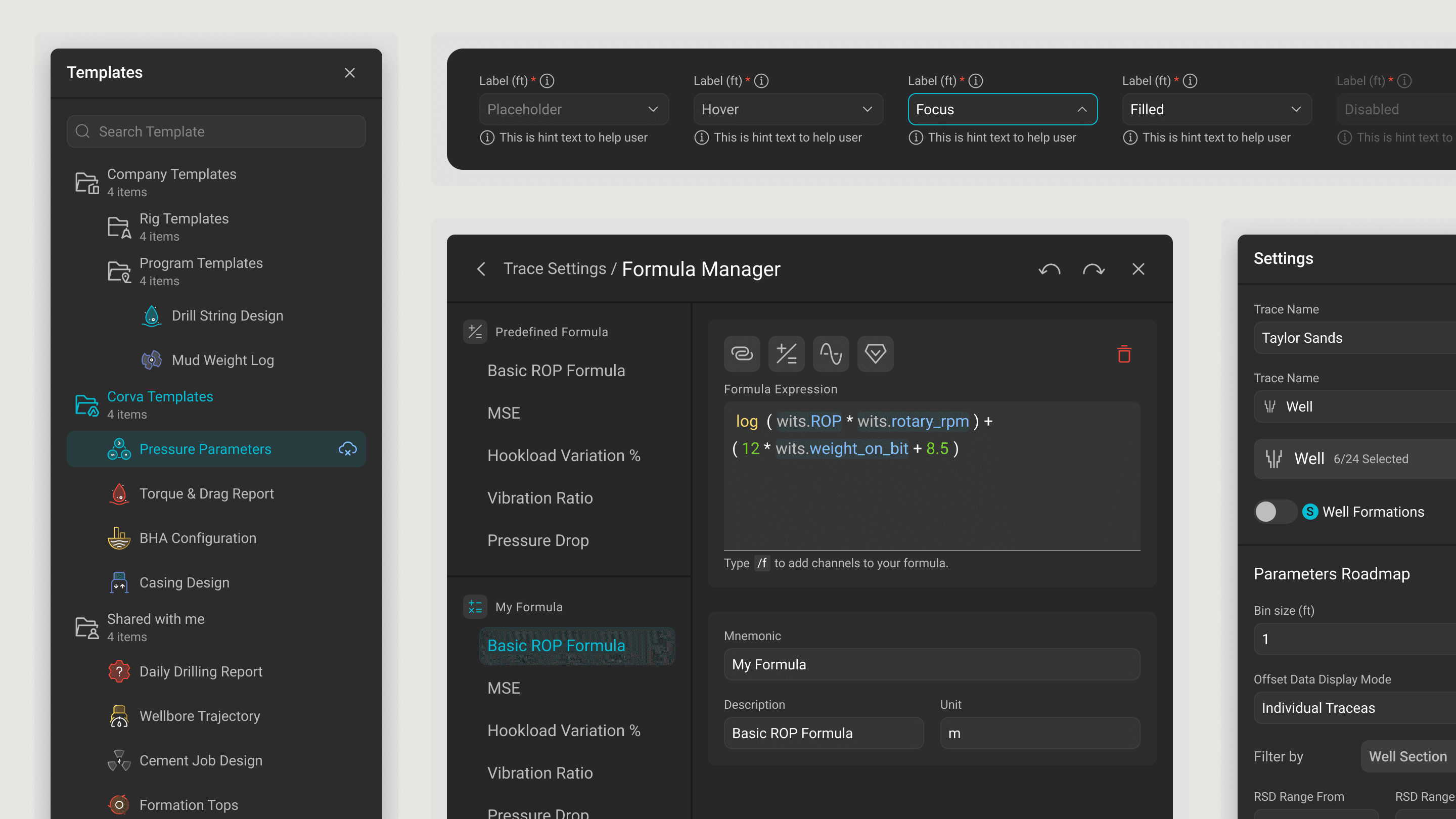Select predefined Basic ROP Formula

556,371
